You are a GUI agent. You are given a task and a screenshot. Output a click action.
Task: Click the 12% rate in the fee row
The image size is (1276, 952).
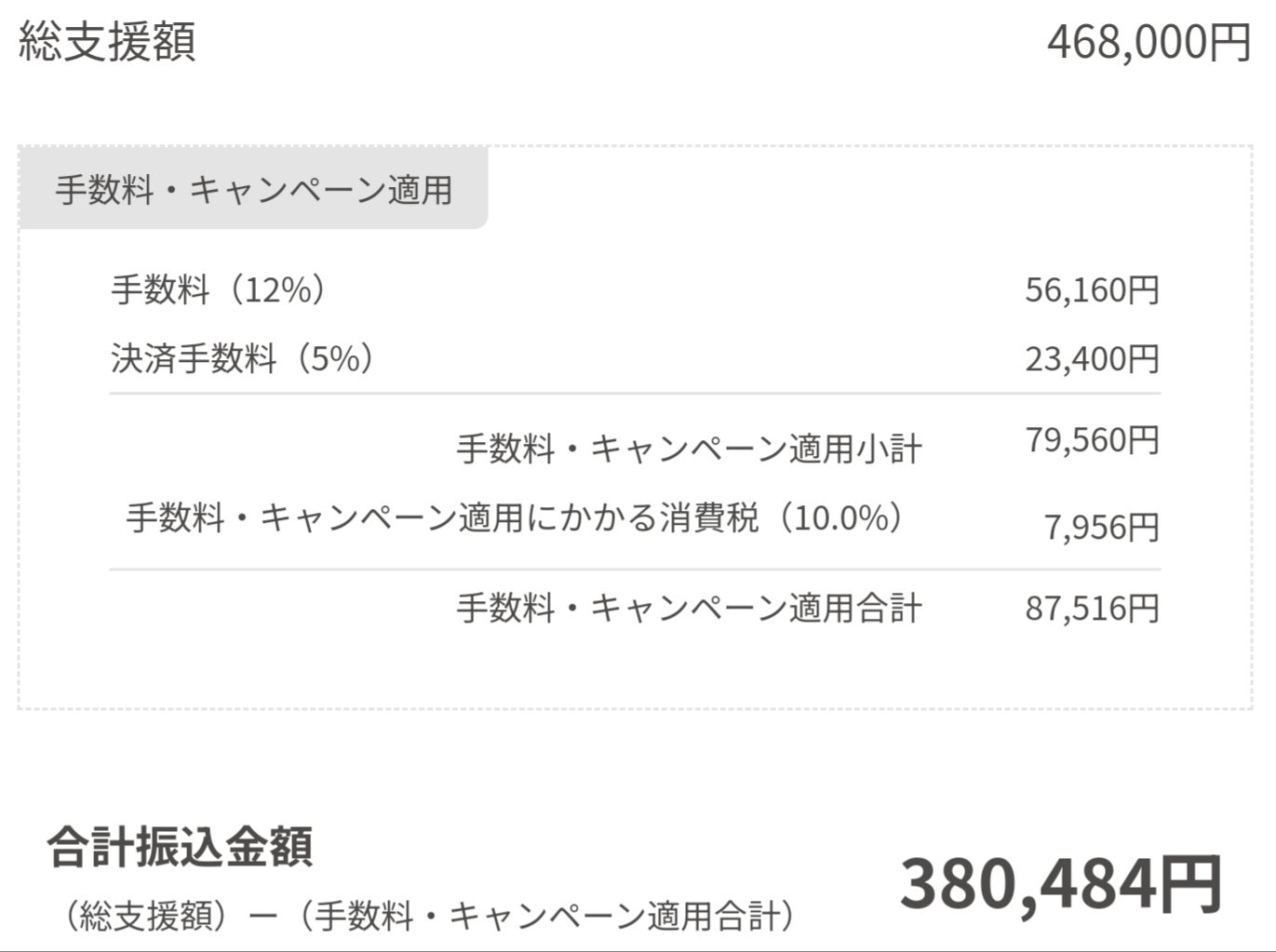[x=277, y=289]
